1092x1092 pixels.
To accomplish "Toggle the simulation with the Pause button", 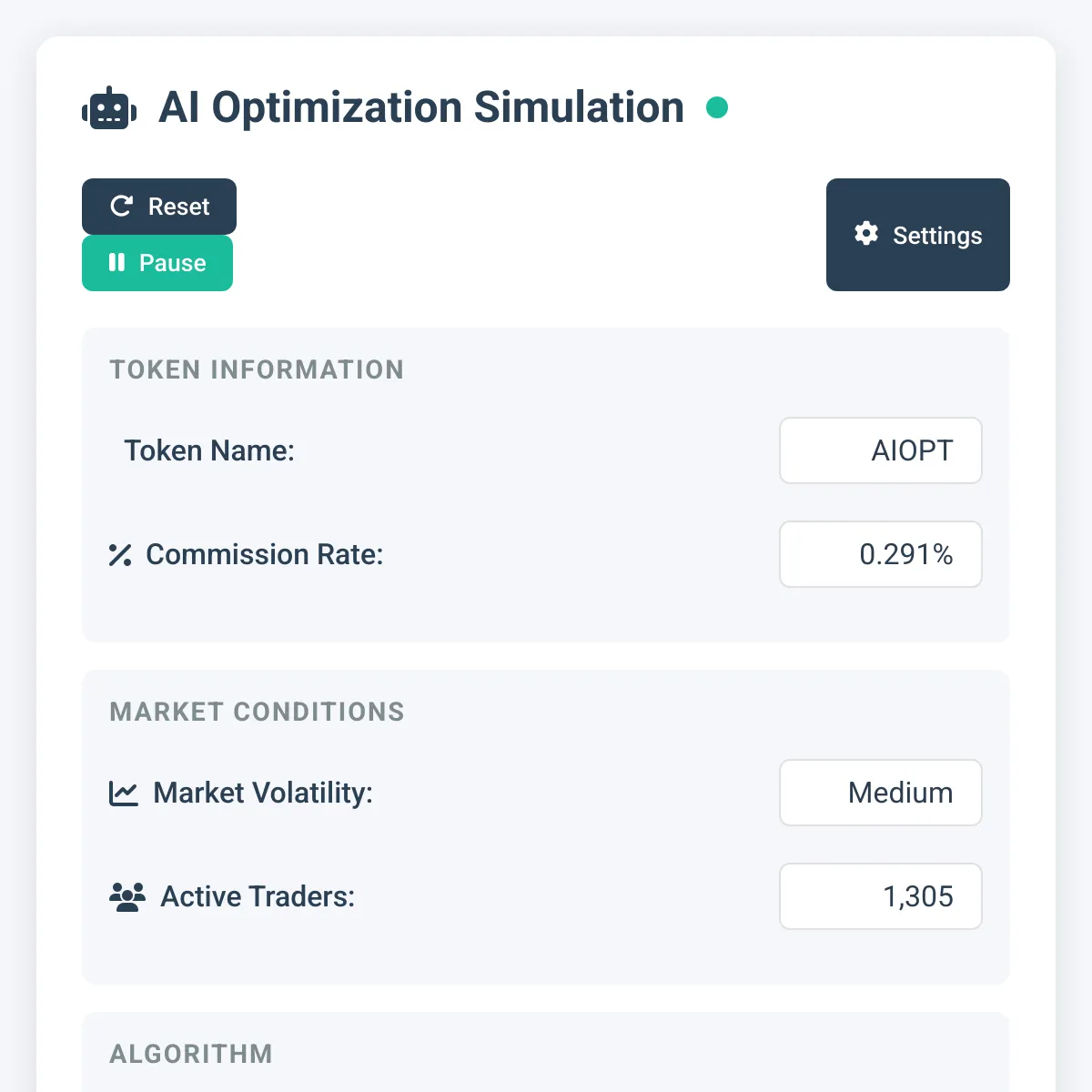I will coord(157,263).
